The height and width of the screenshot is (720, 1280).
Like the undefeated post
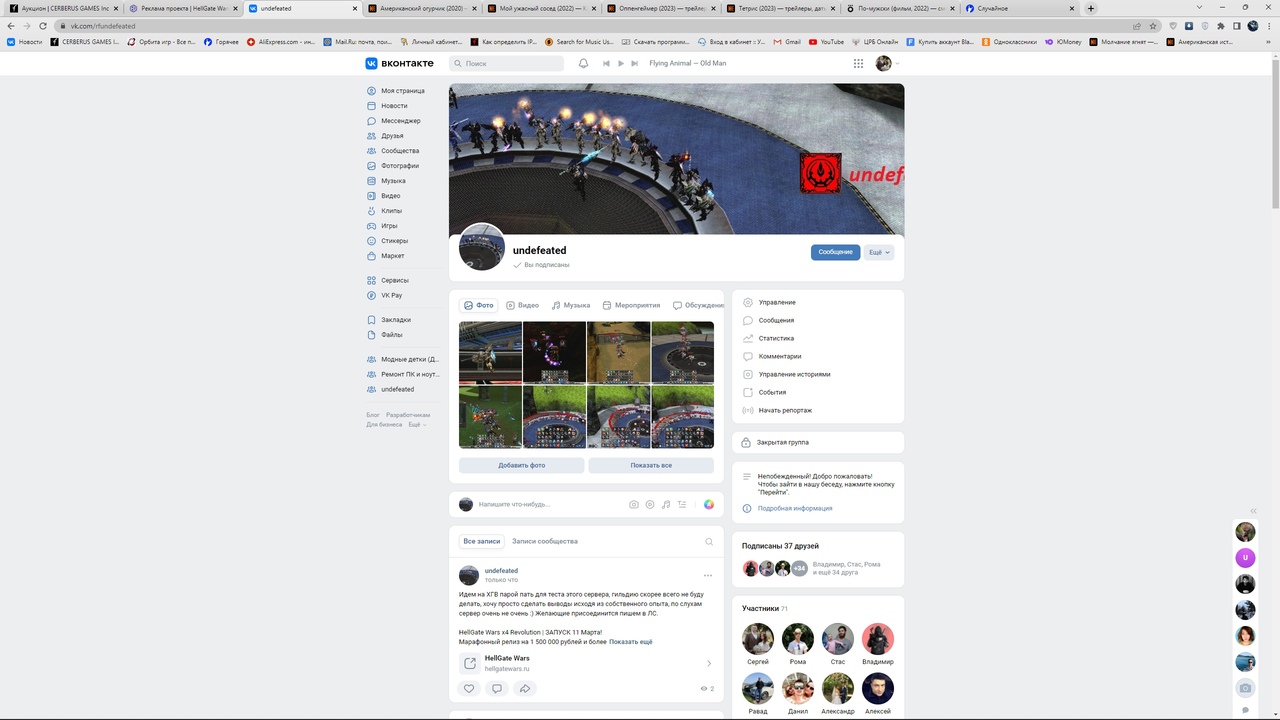468,688
